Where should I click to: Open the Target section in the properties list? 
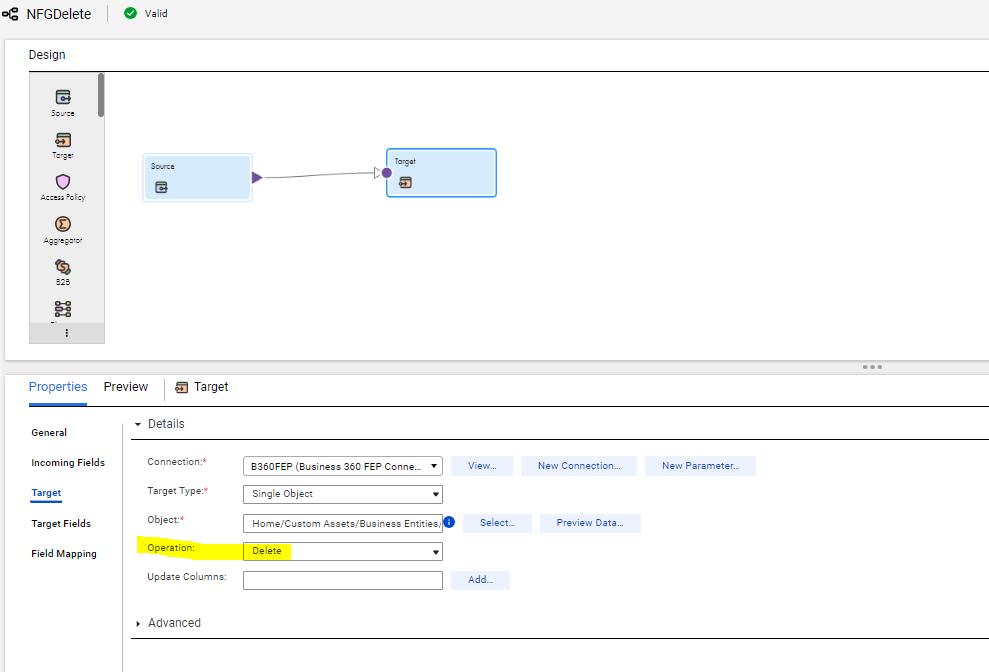pyautogui.click(x=46, y=493)
